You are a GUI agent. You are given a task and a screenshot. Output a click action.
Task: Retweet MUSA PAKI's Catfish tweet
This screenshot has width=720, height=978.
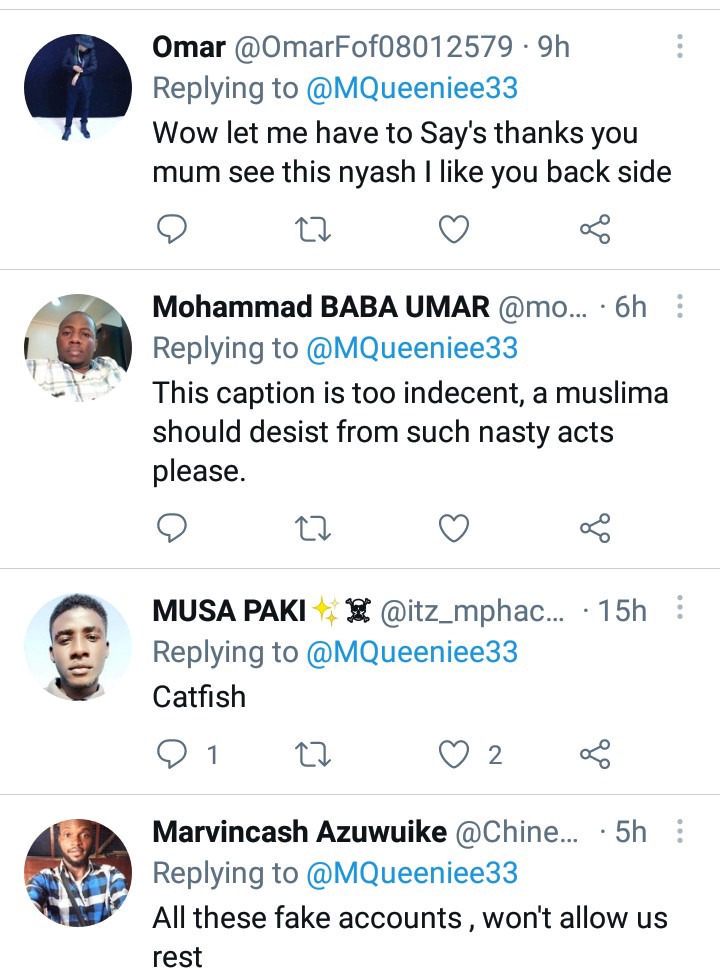312,754
